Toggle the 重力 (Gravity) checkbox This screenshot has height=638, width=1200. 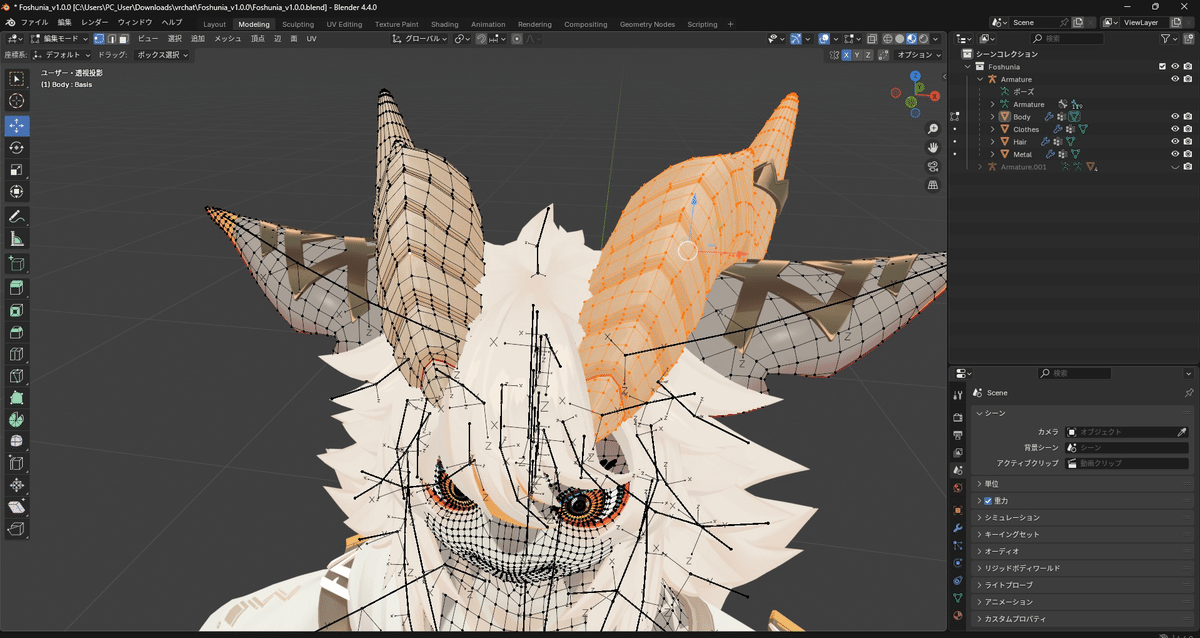988,500
